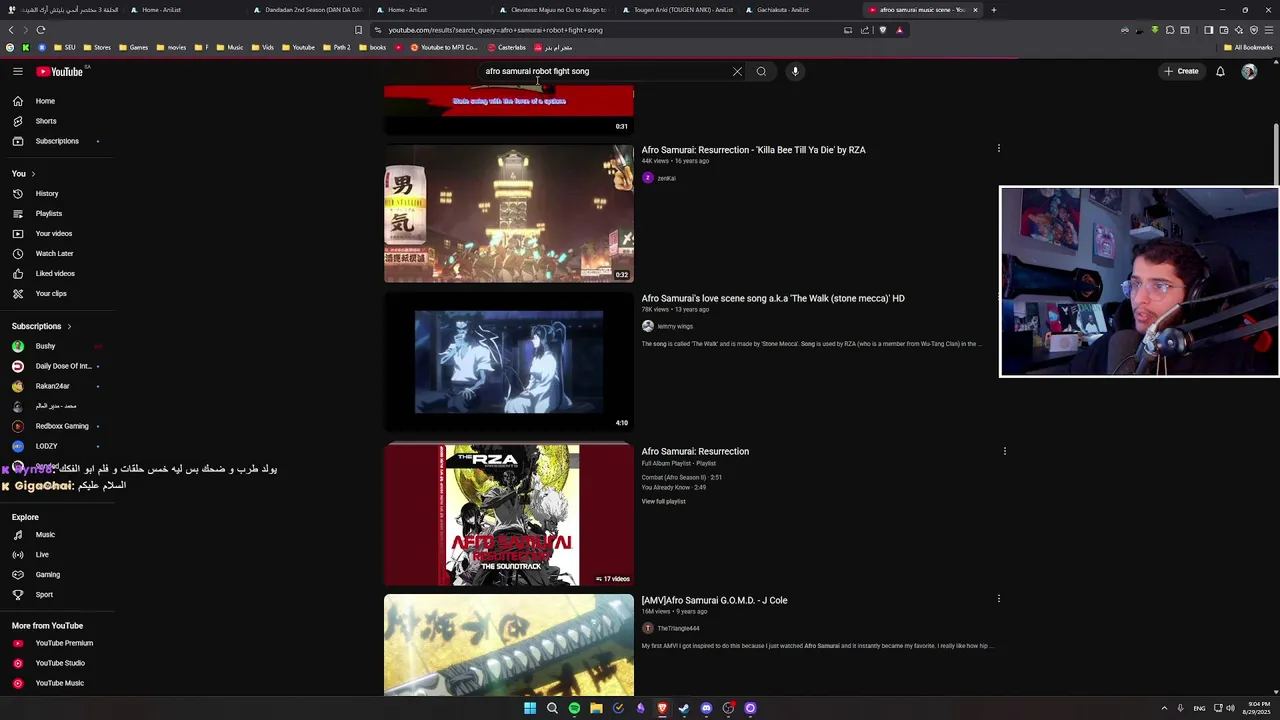Click View full playlist link
The width and height of the screenshot is (1280, 720).
tap(663, 501)
